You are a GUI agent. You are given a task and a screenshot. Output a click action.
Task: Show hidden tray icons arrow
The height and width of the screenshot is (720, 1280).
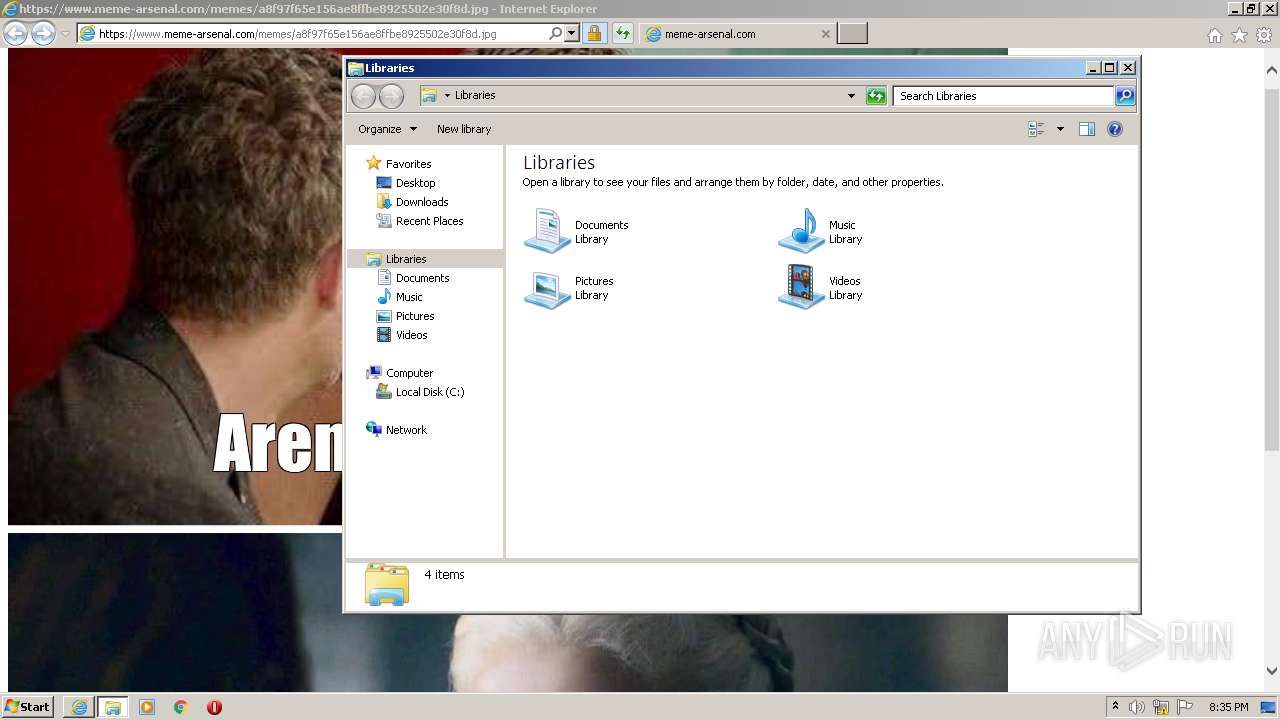pos(1115,706)
